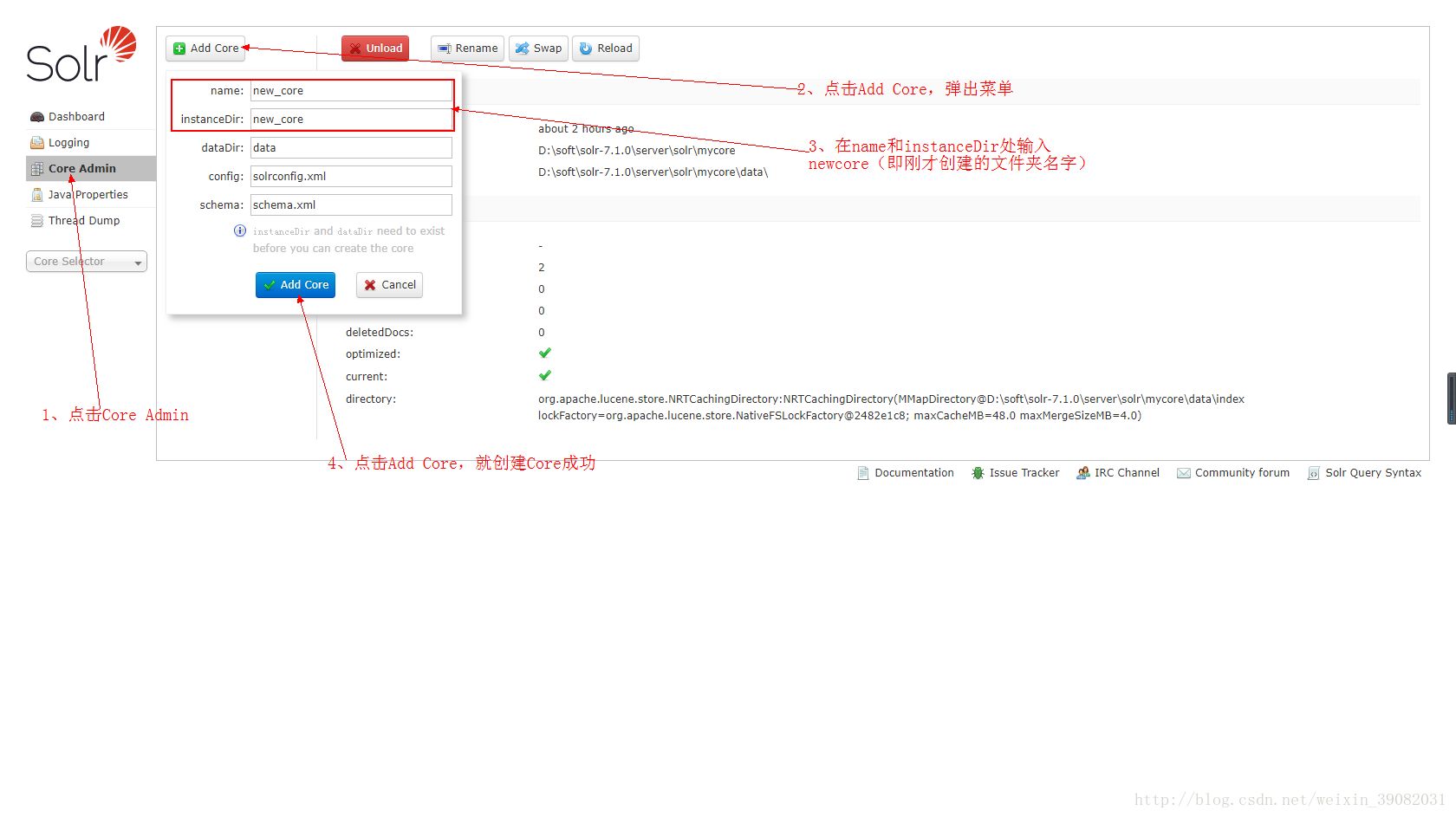The height and width of the screenshot is (817, 1456).
Task: Click the IRC Channel people icon
Action: point(1082,473)
